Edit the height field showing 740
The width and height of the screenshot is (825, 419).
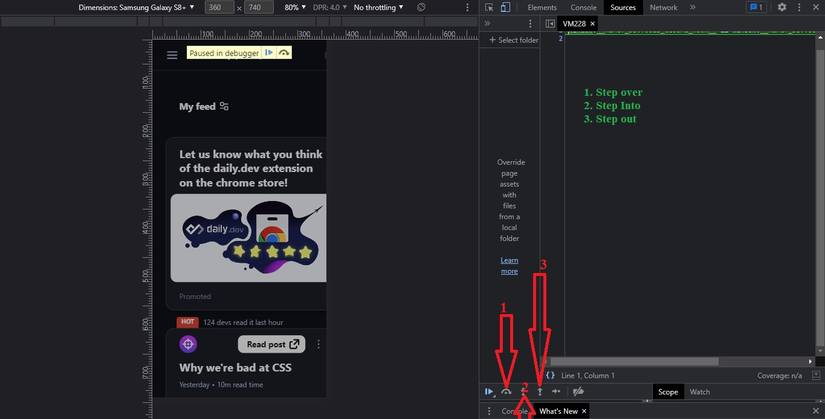258,7
